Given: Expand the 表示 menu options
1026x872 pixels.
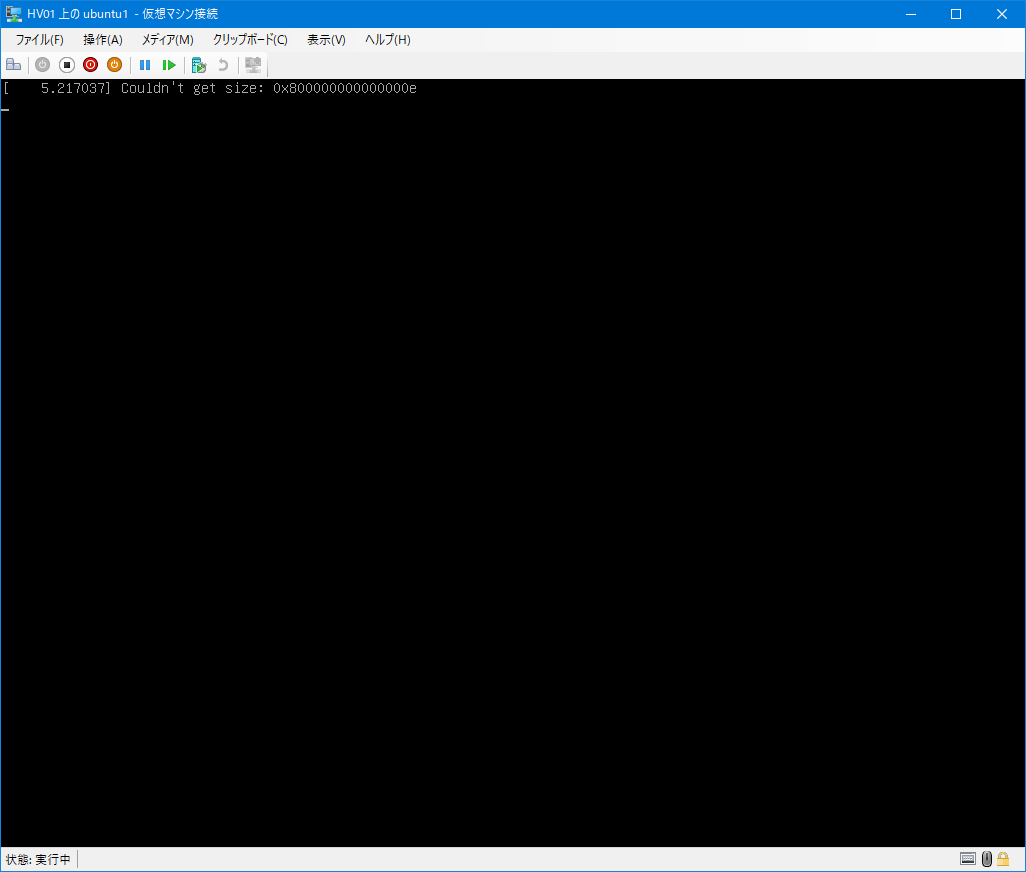Looking at the screenshot, I should [x=323, y=39].
